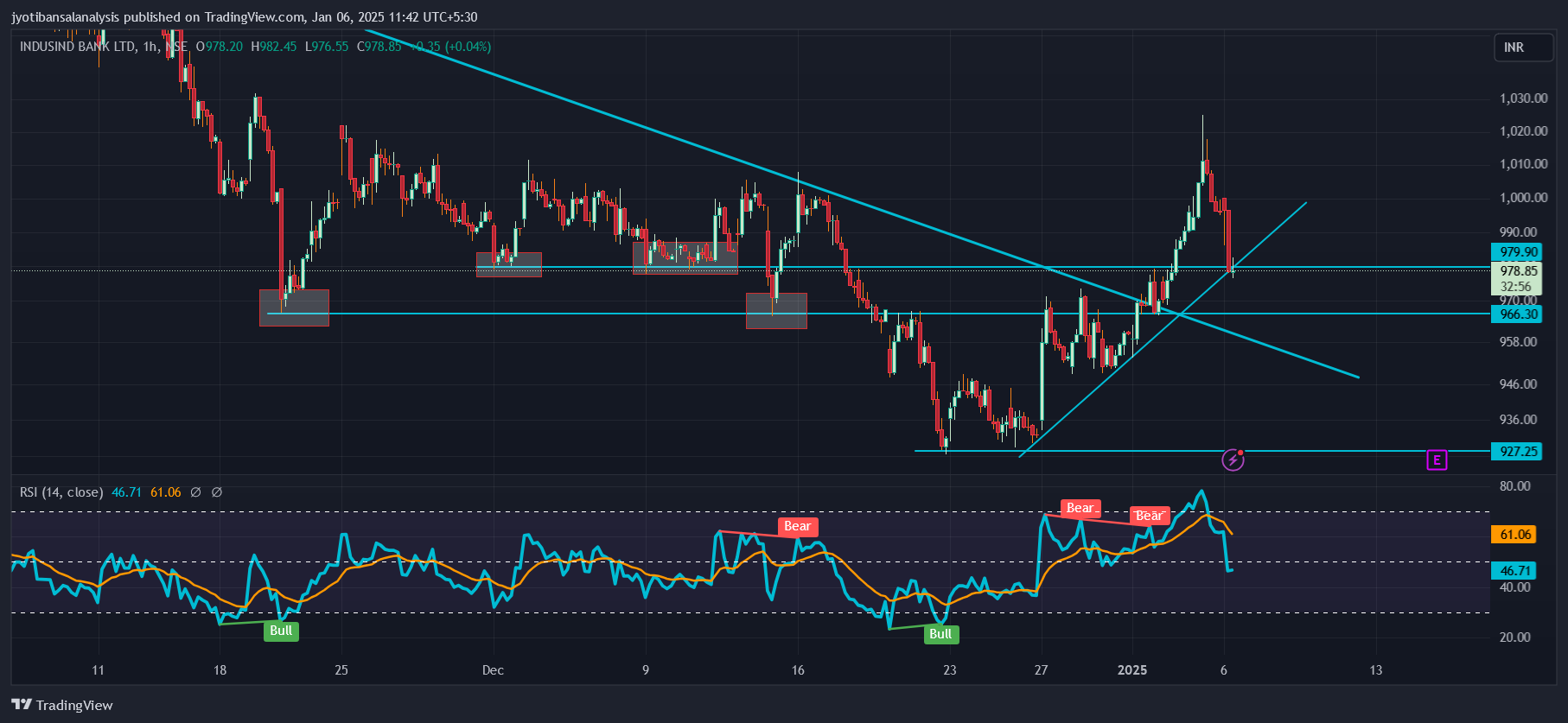Click the high value H982.45 in legend
The width and height of the screenshot is (1568, 723).
tap(274, 47)
